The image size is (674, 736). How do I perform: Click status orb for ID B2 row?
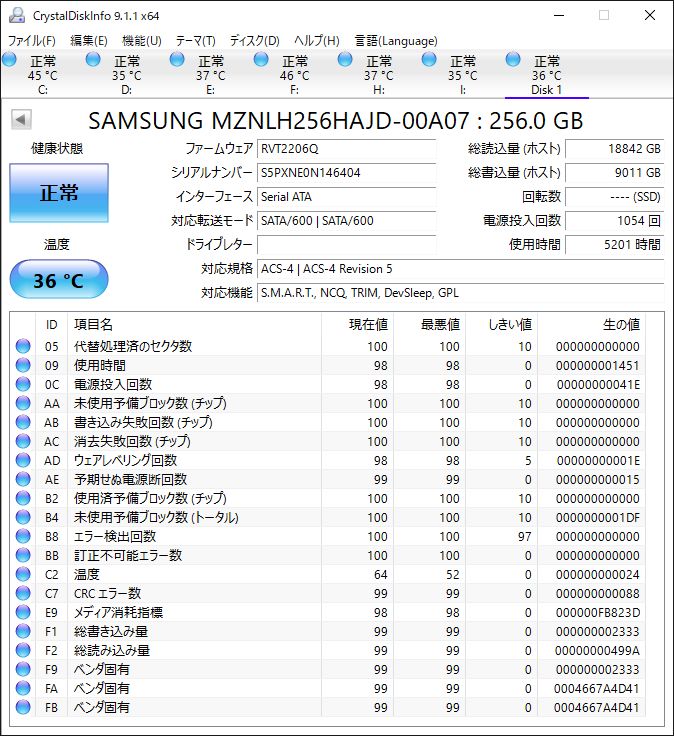click(x=23, y=498)
